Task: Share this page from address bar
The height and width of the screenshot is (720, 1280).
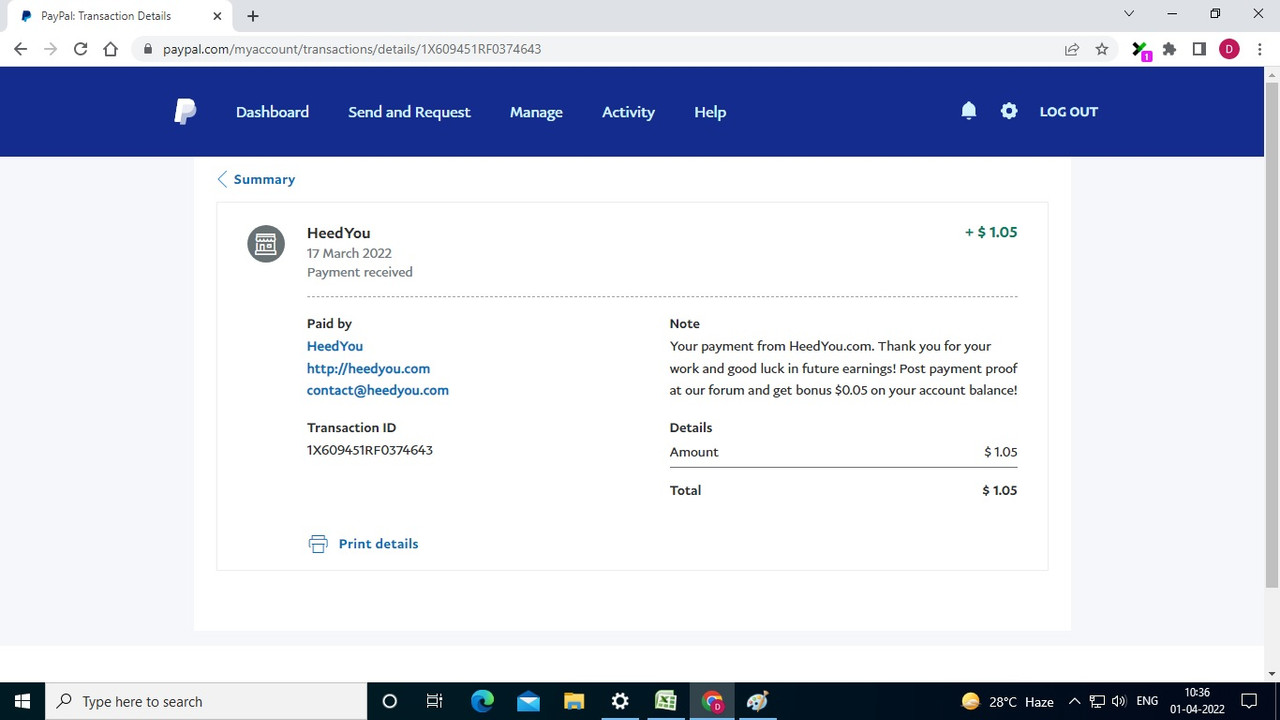Action: pyautogui.click(x=1072, y=49)
